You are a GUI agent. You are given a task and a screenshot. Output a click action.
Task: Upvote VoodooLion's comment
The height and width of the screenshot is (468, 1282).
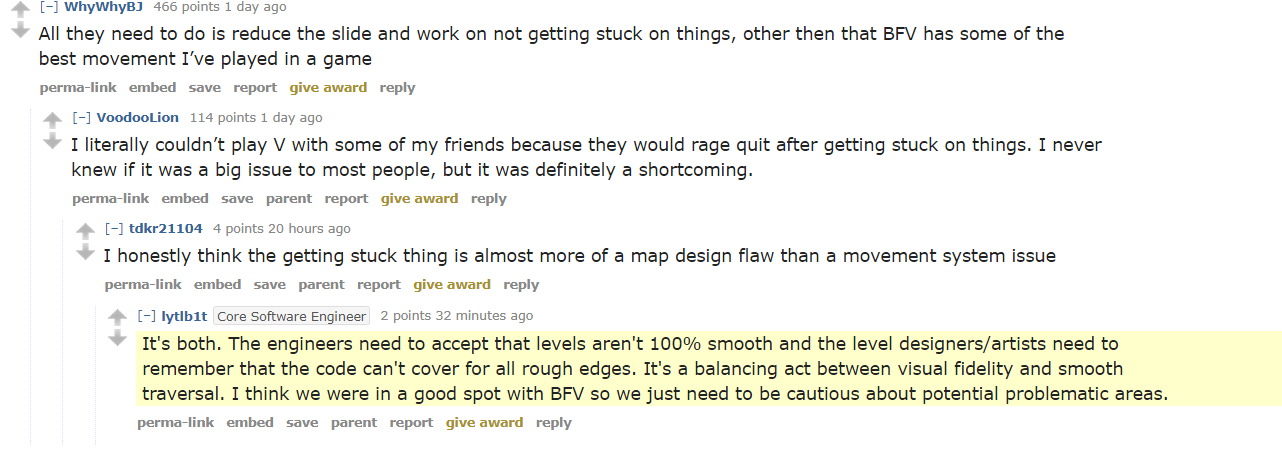click(53, 121)
